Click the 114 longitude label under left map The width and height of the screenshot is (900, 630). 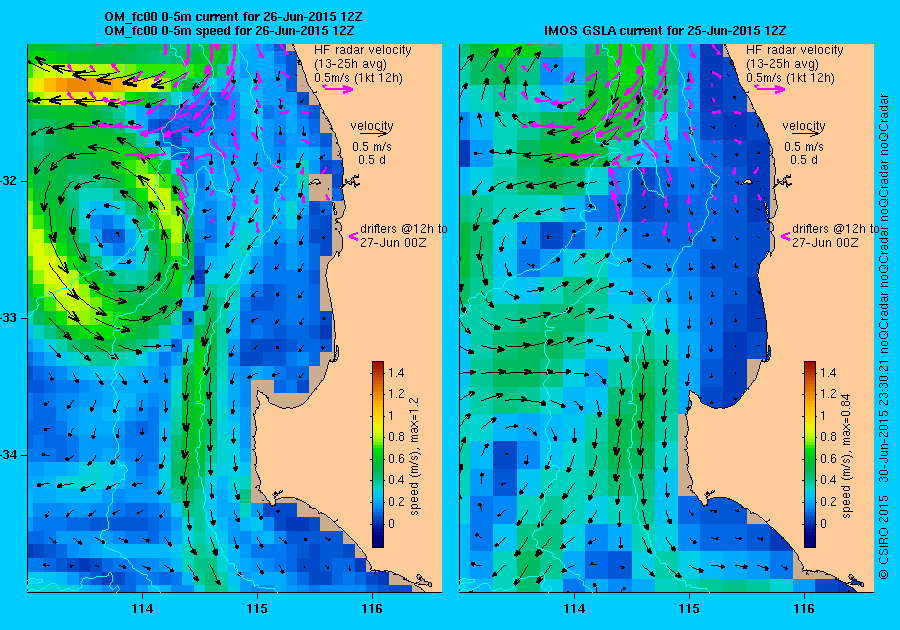[142, 609]
